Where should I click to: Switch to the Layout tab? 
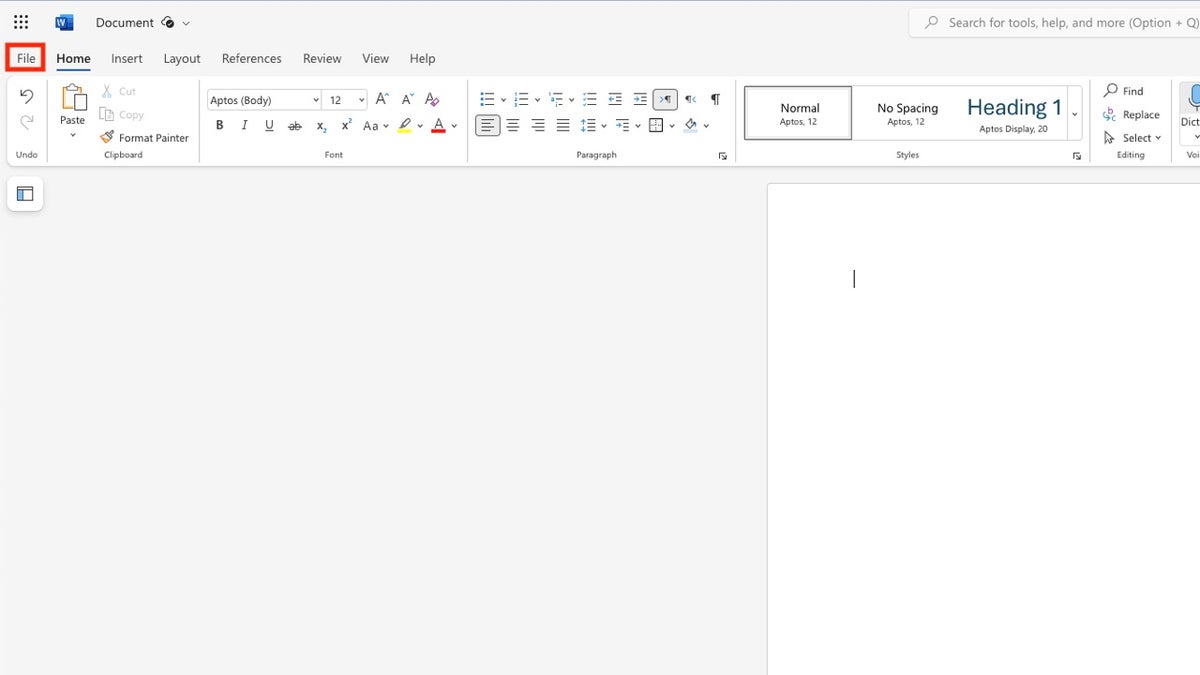pyautogui.click(x=182, y=58)
